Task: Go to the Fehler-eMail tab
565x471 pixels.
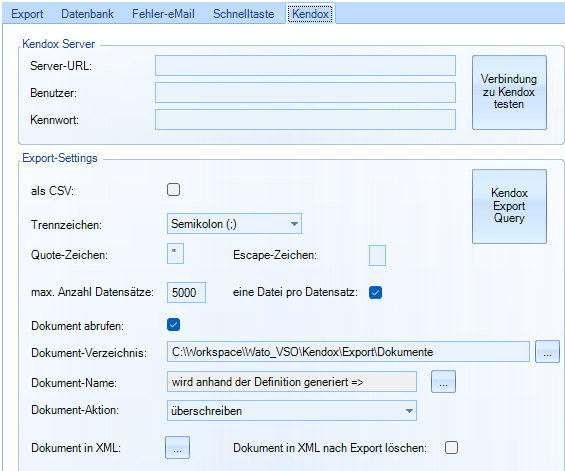Action: 163,14
